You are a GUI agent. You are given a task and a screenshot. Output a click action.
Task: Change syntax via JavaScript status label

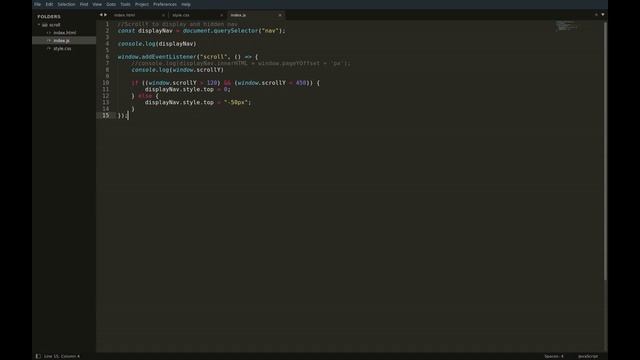coord(588,356)
